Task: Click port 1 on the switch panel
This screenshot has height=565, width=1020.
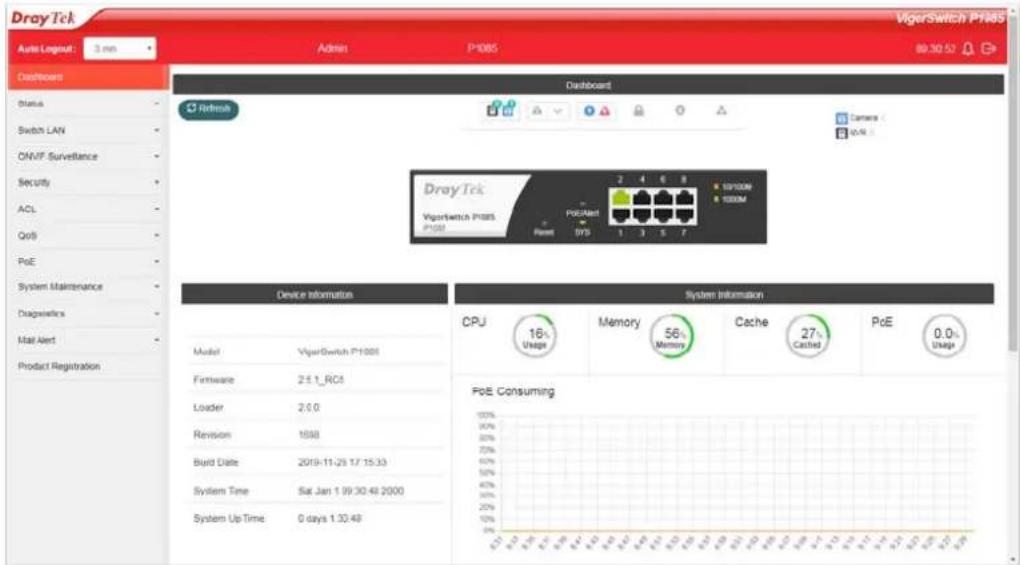Action: [x=621, y=215]
